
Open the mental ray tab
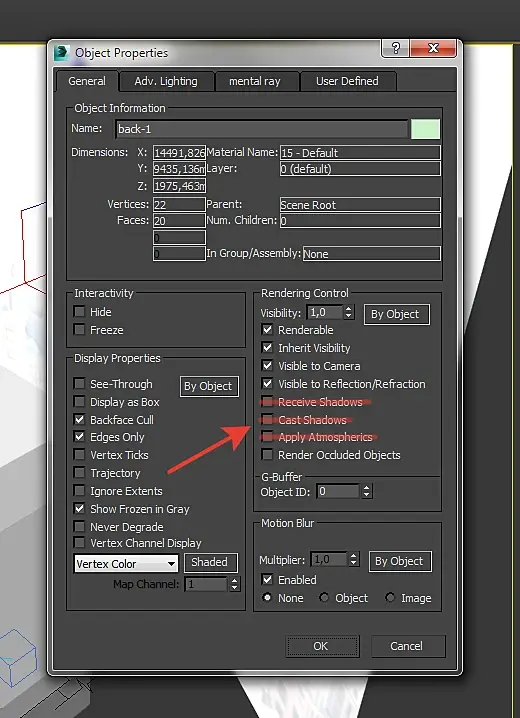(255, 82)
